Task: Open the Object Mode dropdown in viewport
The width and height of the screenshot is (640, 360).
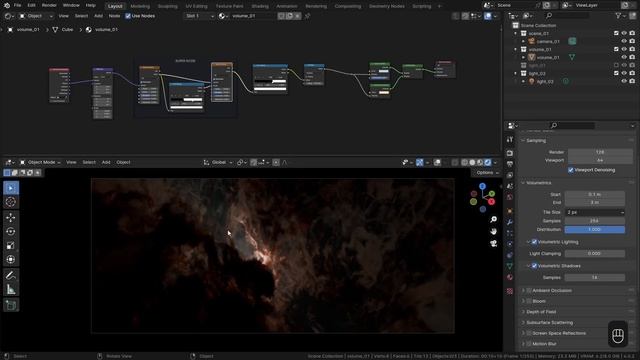Action: pyautogui.click(x=40, y=162)
